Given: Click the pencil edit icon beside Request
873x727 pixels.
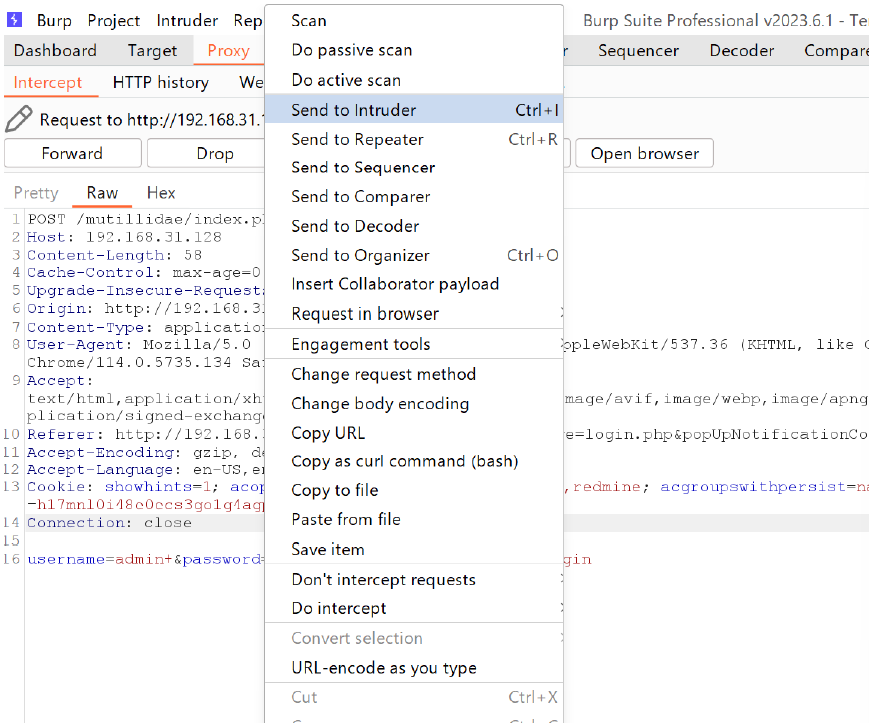Looking at the screenshot, I should pyautogui.click(x=18, y=119).
